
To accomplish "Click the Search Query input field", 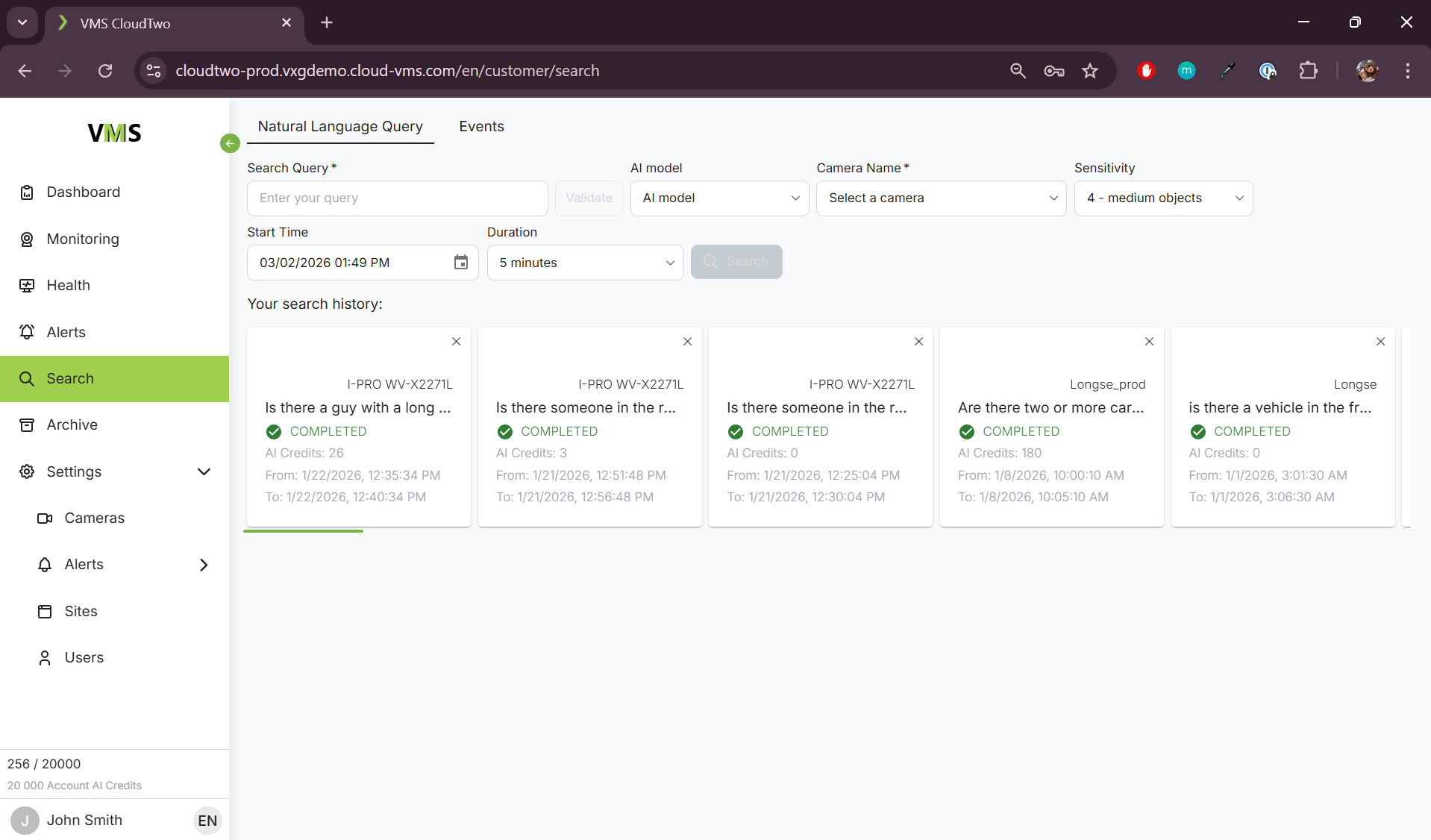I will 397,198.
